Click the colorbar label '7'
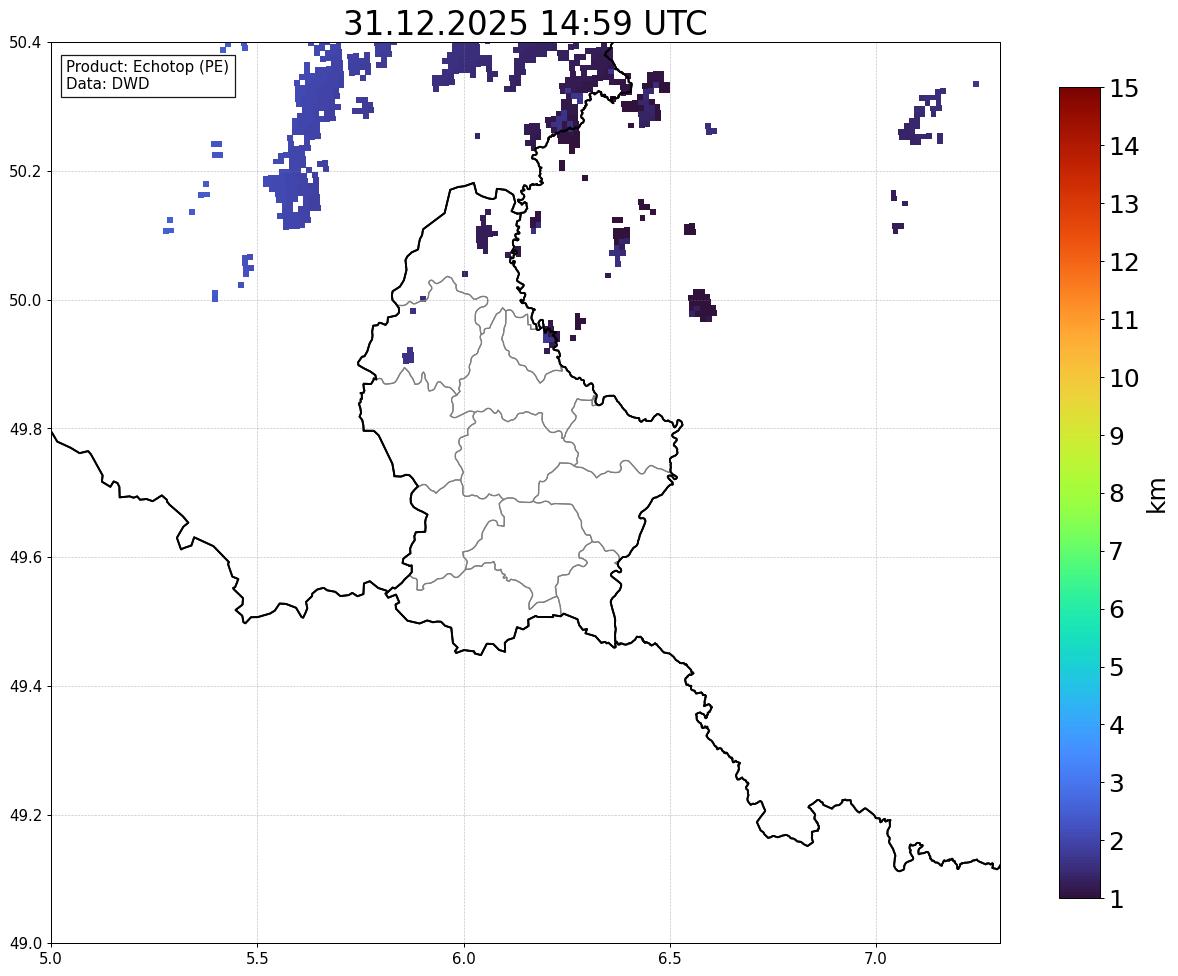 (1116, 551)
